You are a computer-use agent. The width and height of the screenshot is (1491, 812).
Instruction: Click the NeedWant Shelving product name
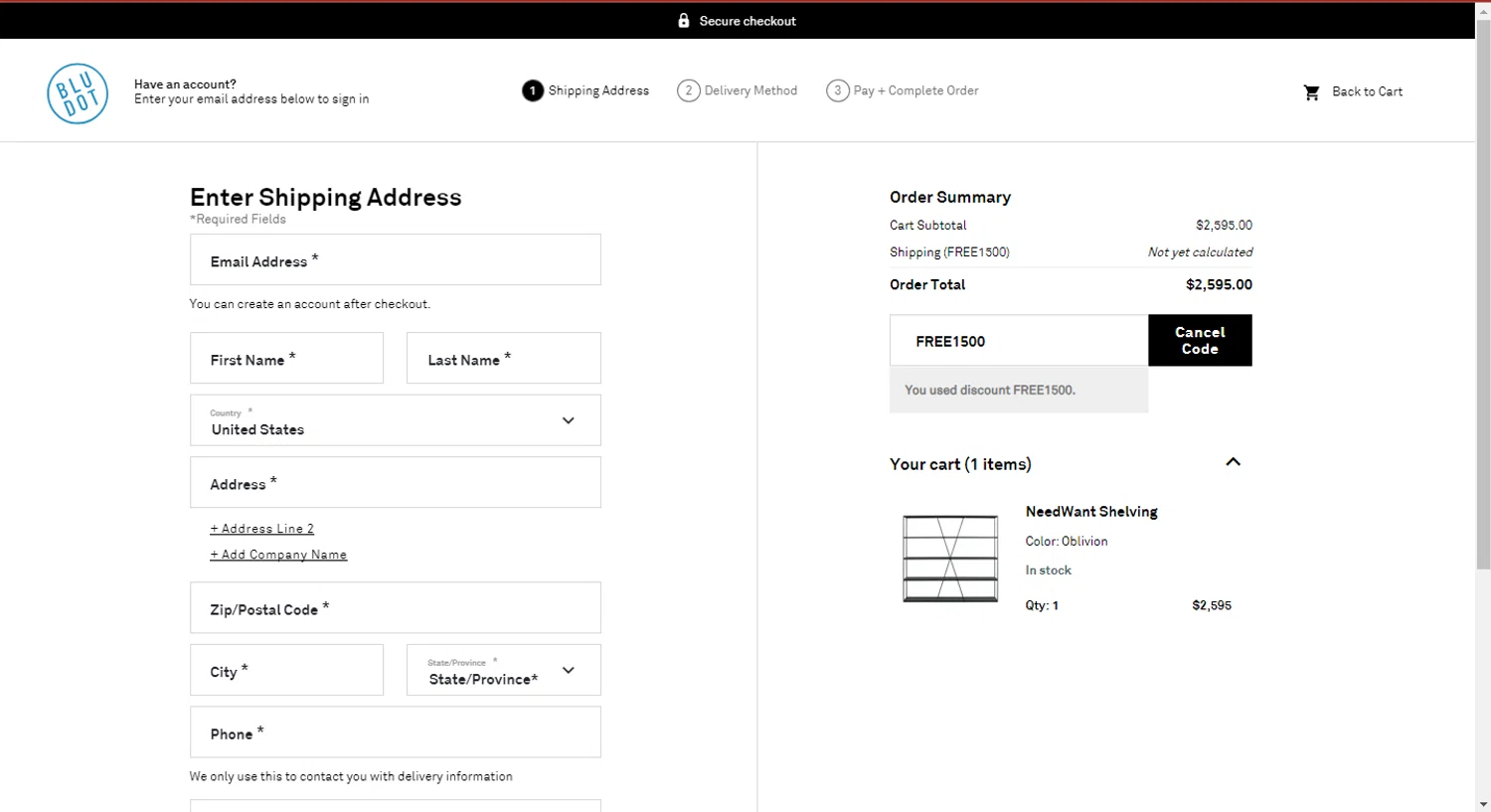pyautogui.click(x=1091, y=512)
